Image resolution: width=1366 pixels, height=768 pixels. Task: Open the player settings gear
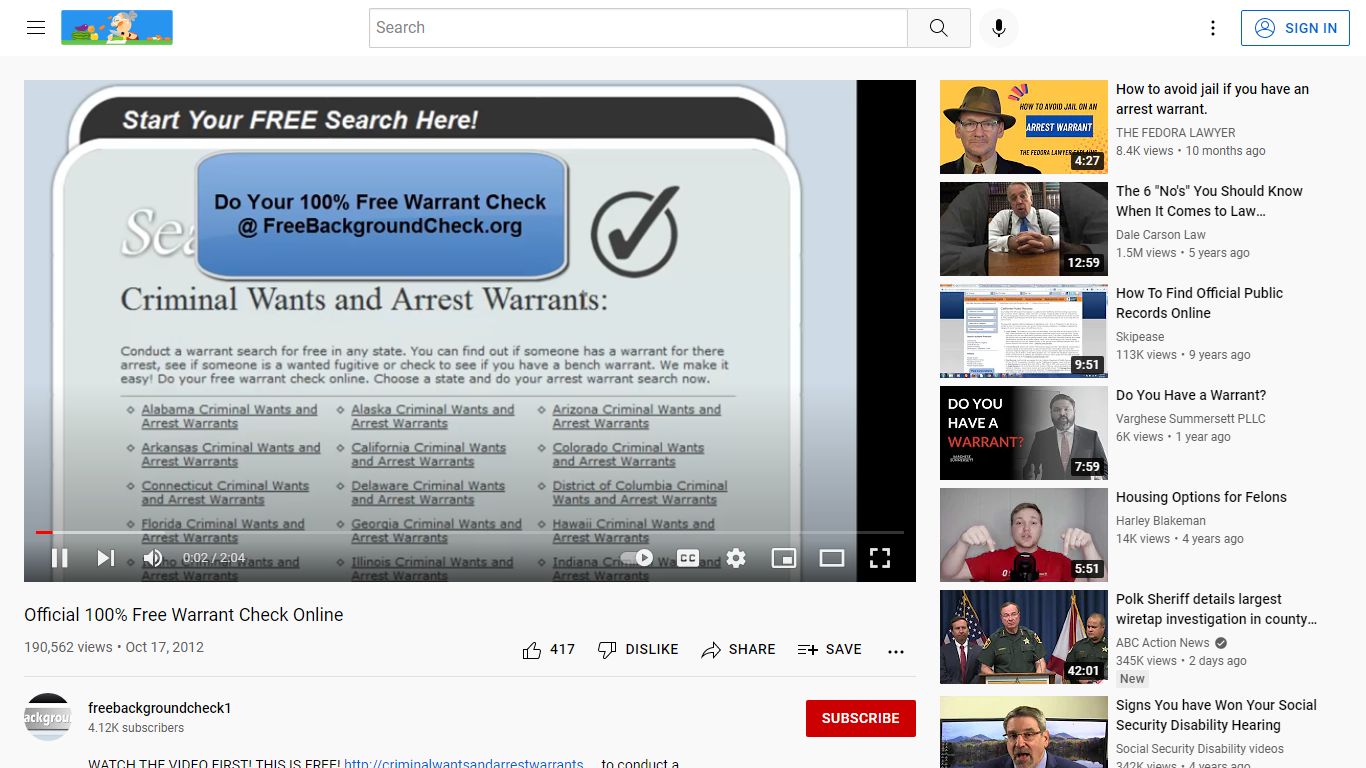[736, 558]
